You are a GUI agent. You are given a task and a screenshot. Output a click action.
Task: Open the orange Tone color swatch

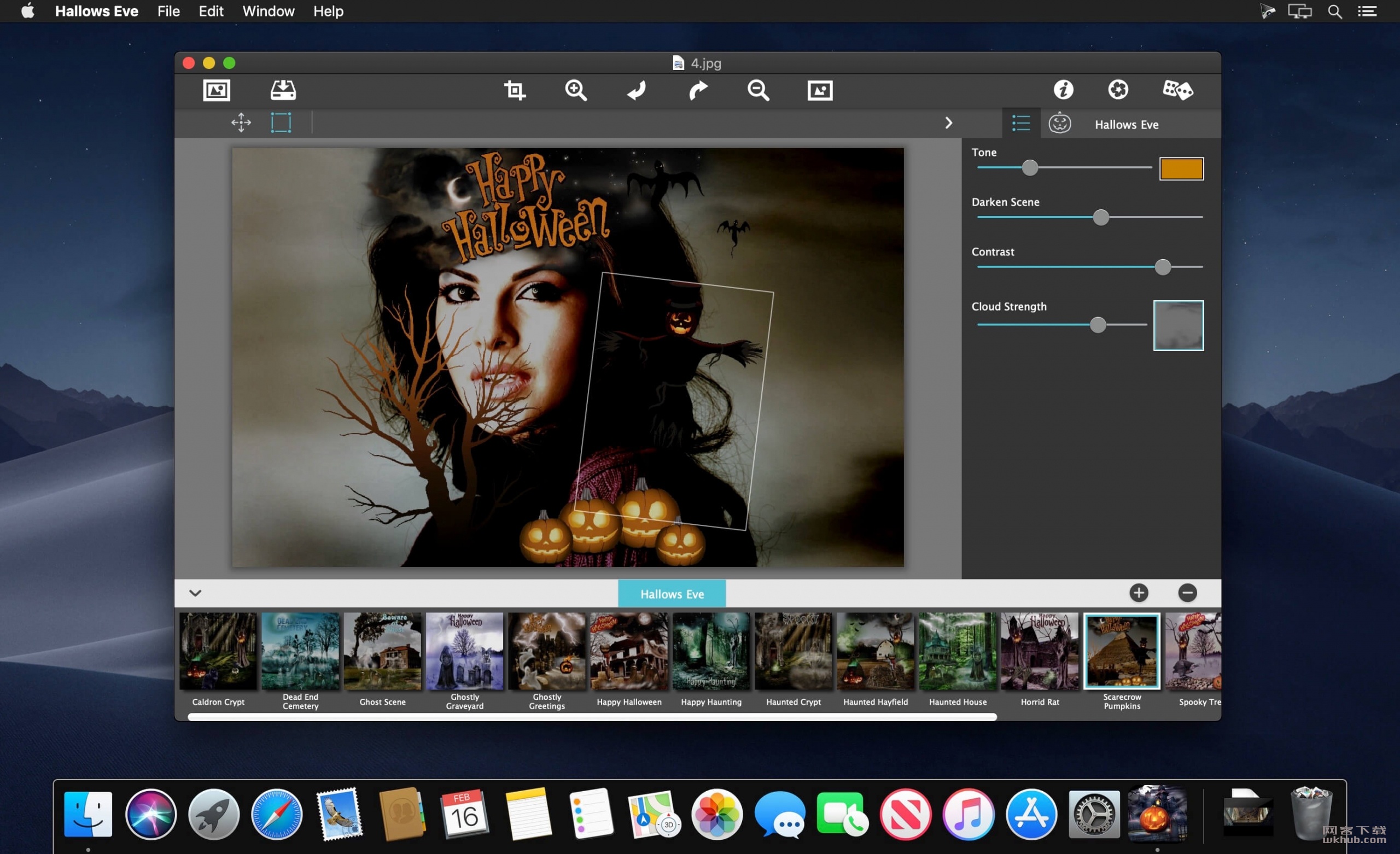tap(1181, 169)
